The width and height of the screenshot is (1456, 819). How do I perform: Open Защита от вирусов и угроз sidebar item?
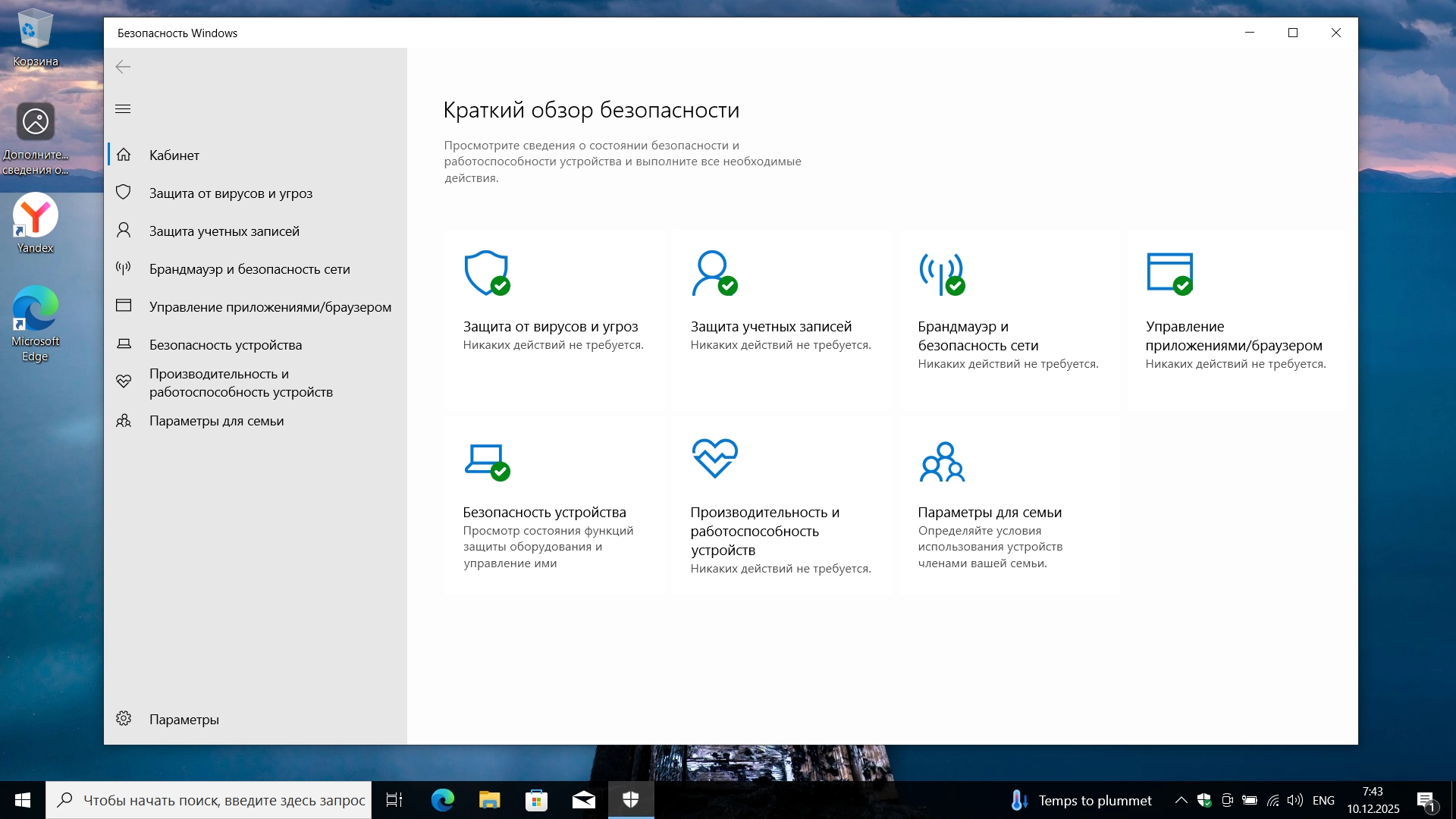tap(231, 193)
